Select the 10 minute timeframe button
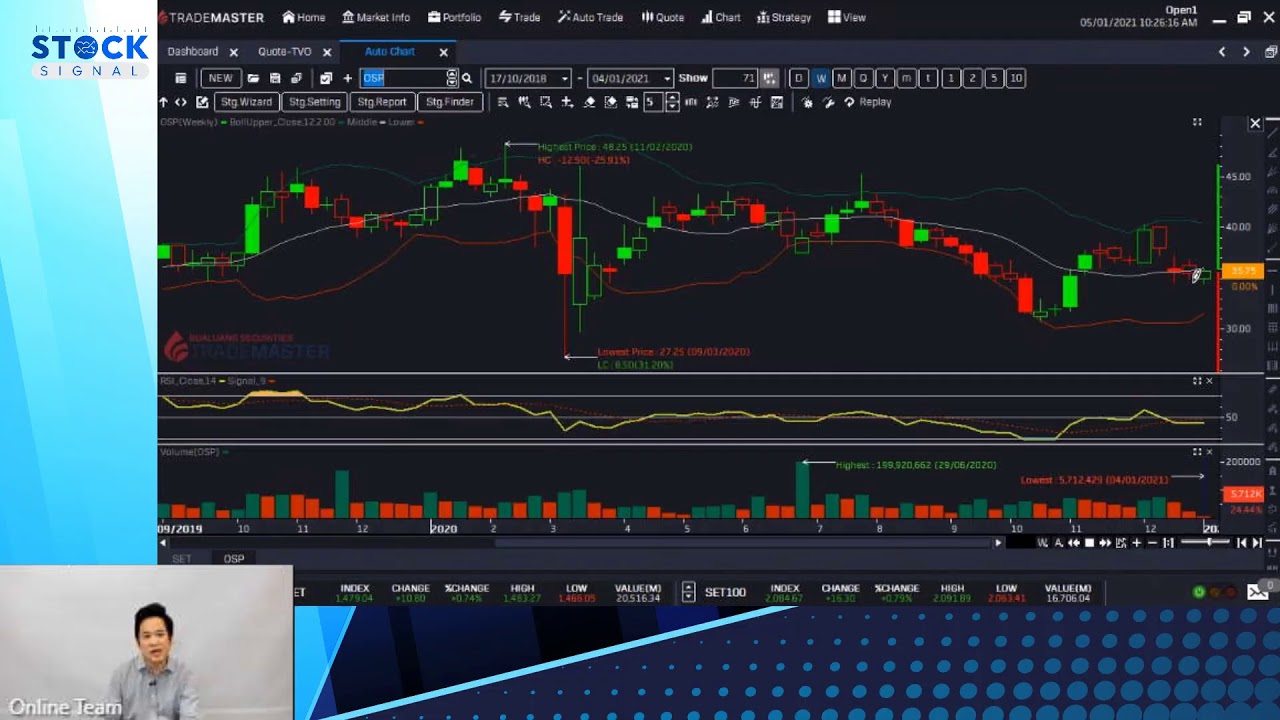The height and width of the screenshot is (720, 1280). 1016,78
